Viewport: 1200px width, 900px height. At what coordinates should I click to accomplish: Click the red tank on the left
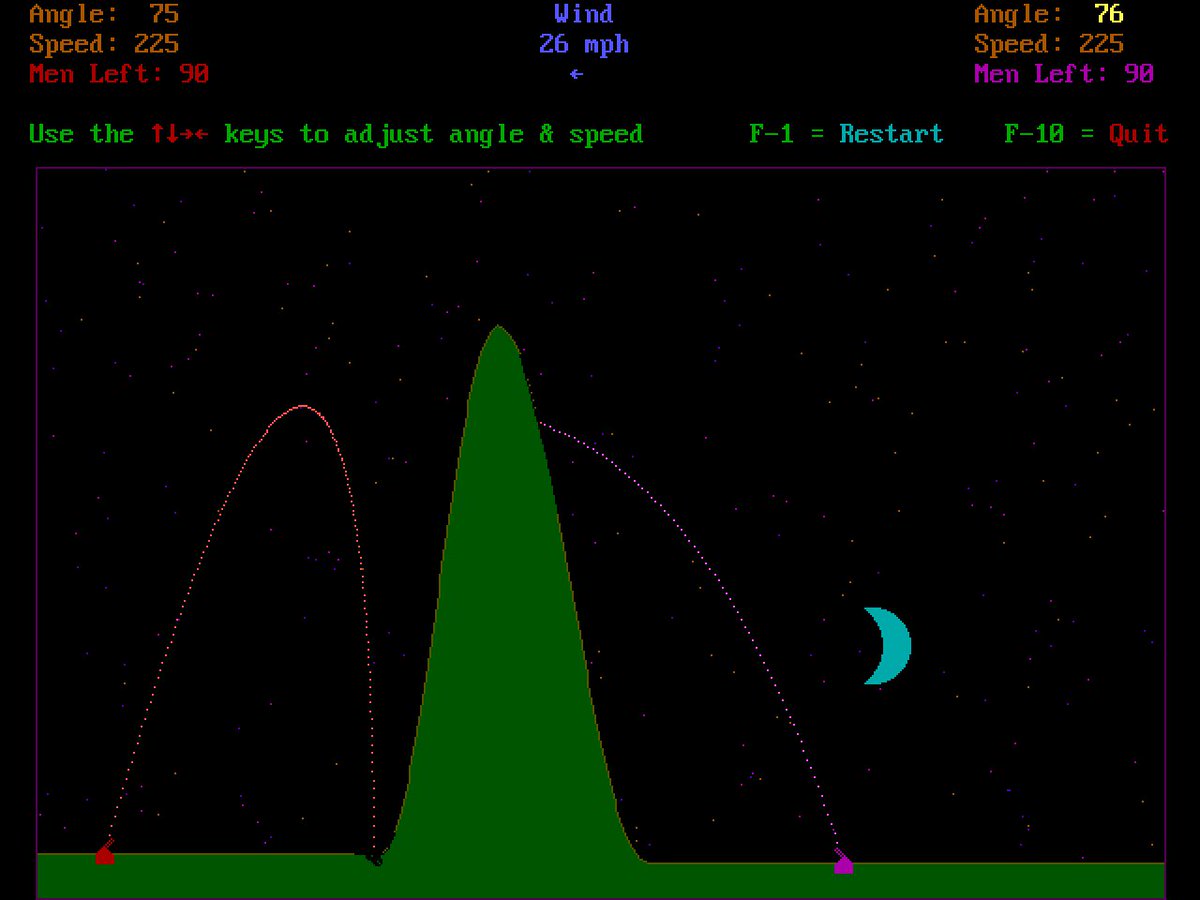click(x=104, y=853)
